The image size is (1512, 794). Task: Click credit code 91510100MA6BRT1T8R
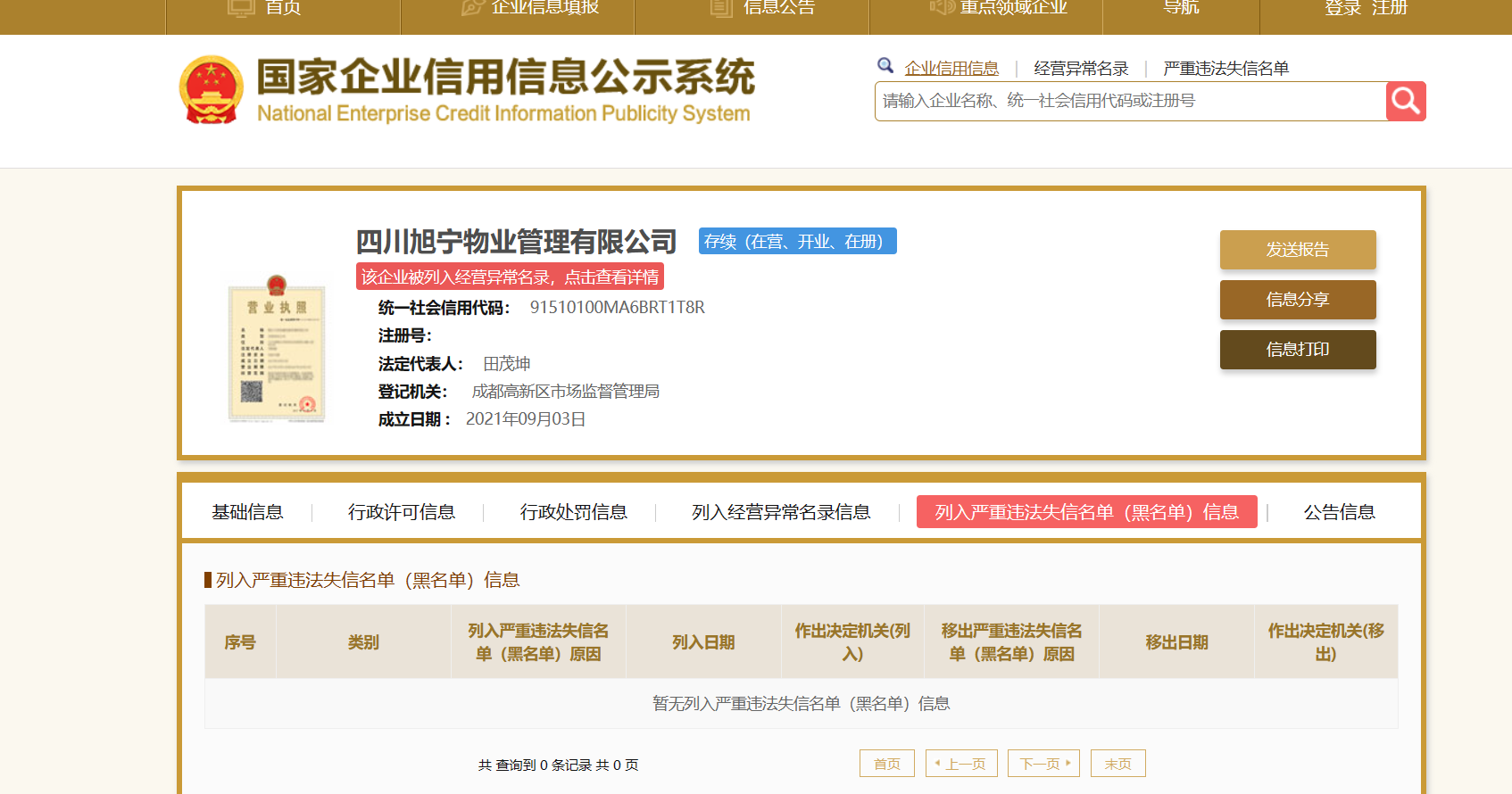[x=618, y=307]
